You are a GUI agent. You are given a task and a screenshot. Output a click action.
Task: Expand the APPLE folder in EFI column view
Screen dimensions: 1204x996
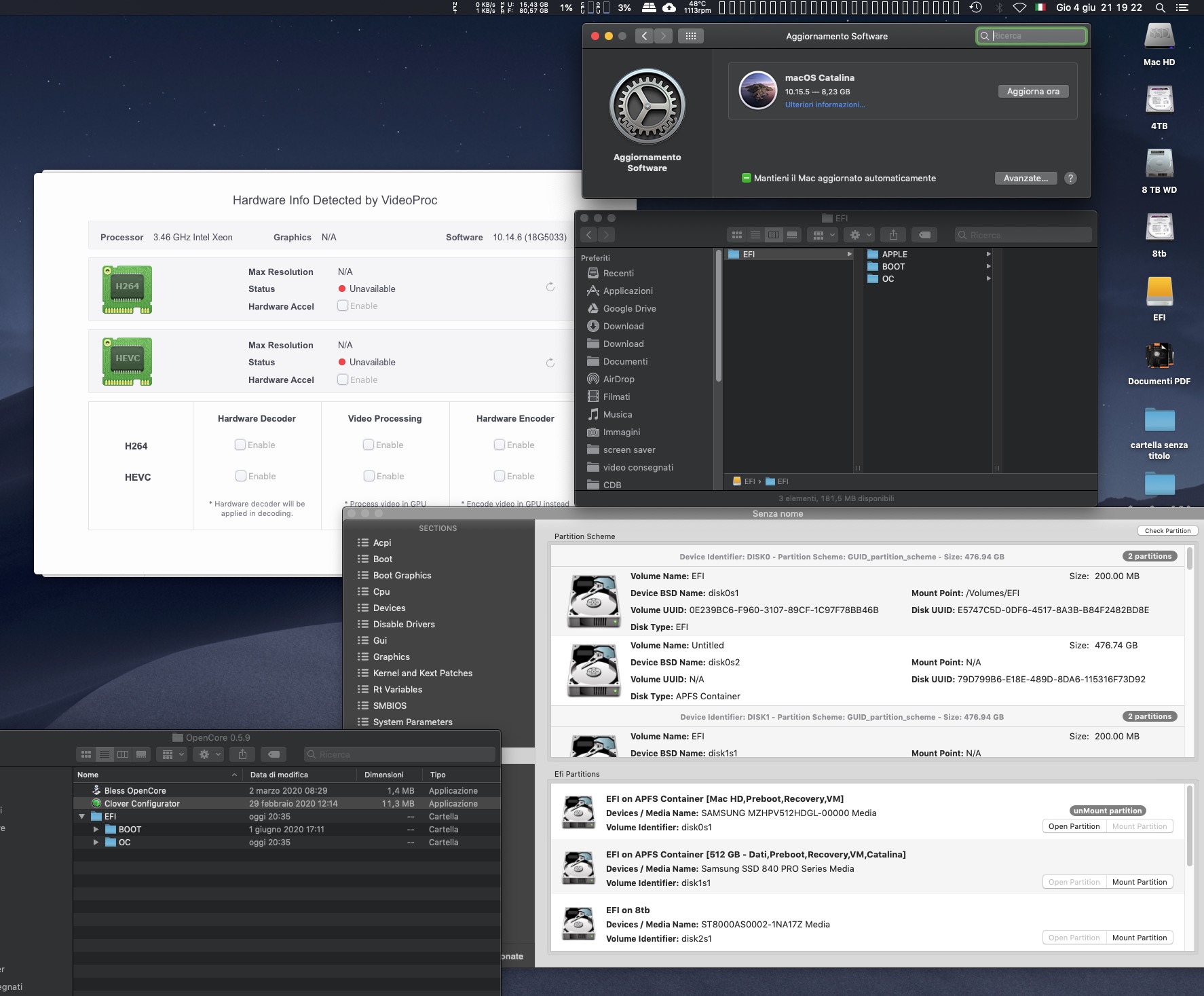(x=988, y=254)
